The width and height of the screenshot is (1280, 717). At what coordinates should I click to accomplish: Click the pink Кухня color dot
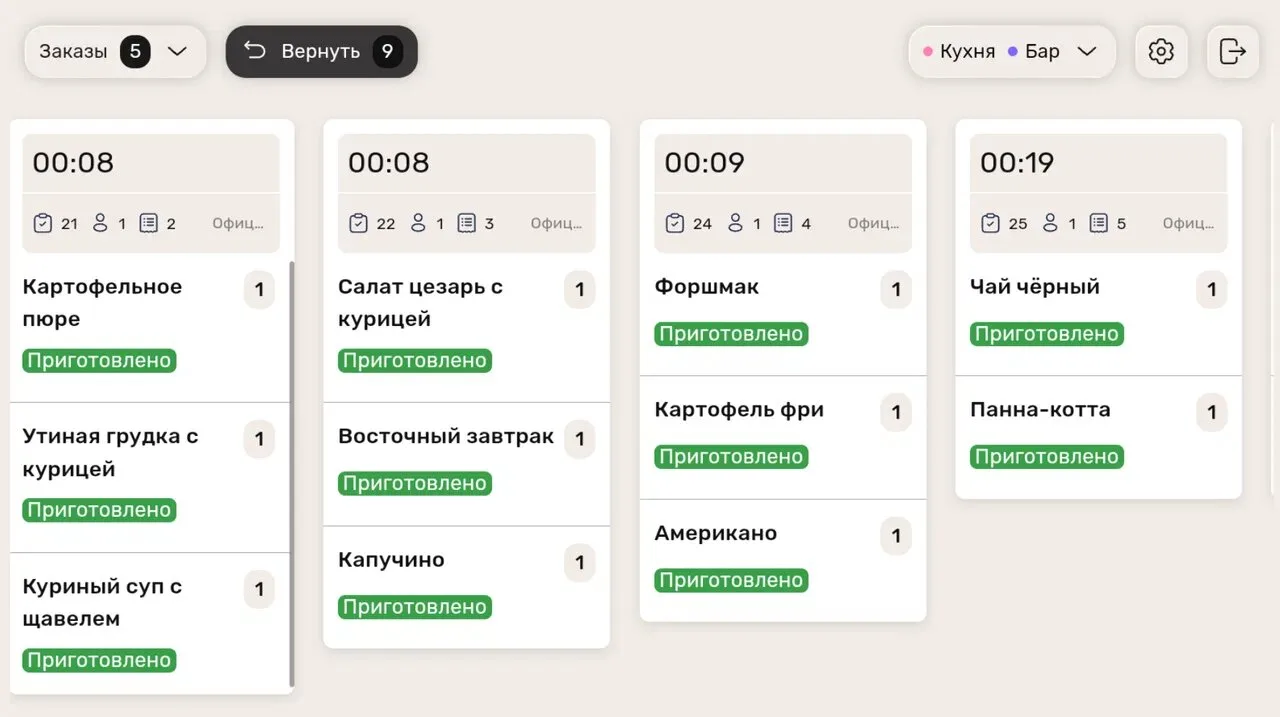[928, 51]
